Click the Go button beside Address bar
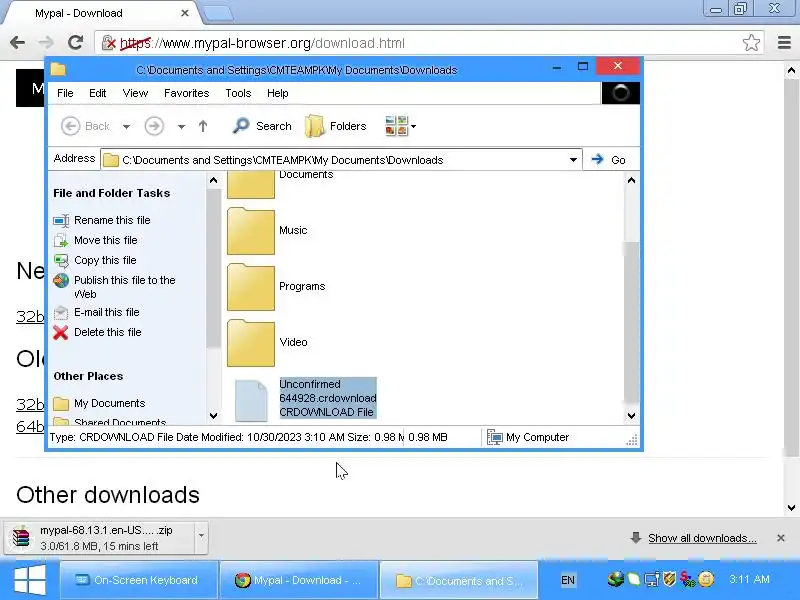Image resolution: width=800 pixels, height=600 pixels. point(608,160)
